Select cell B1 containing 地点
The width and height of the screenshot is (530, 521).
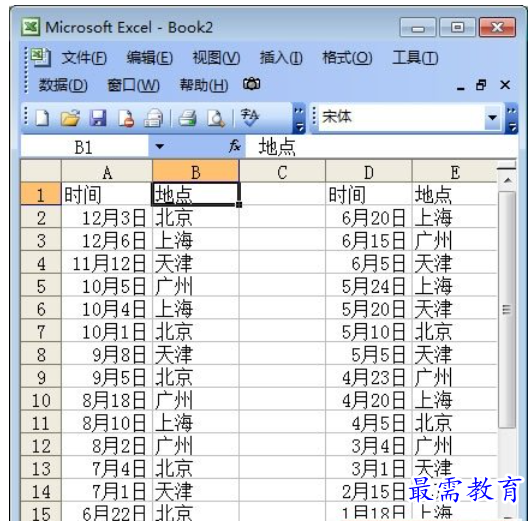click(x=196, y=194)
